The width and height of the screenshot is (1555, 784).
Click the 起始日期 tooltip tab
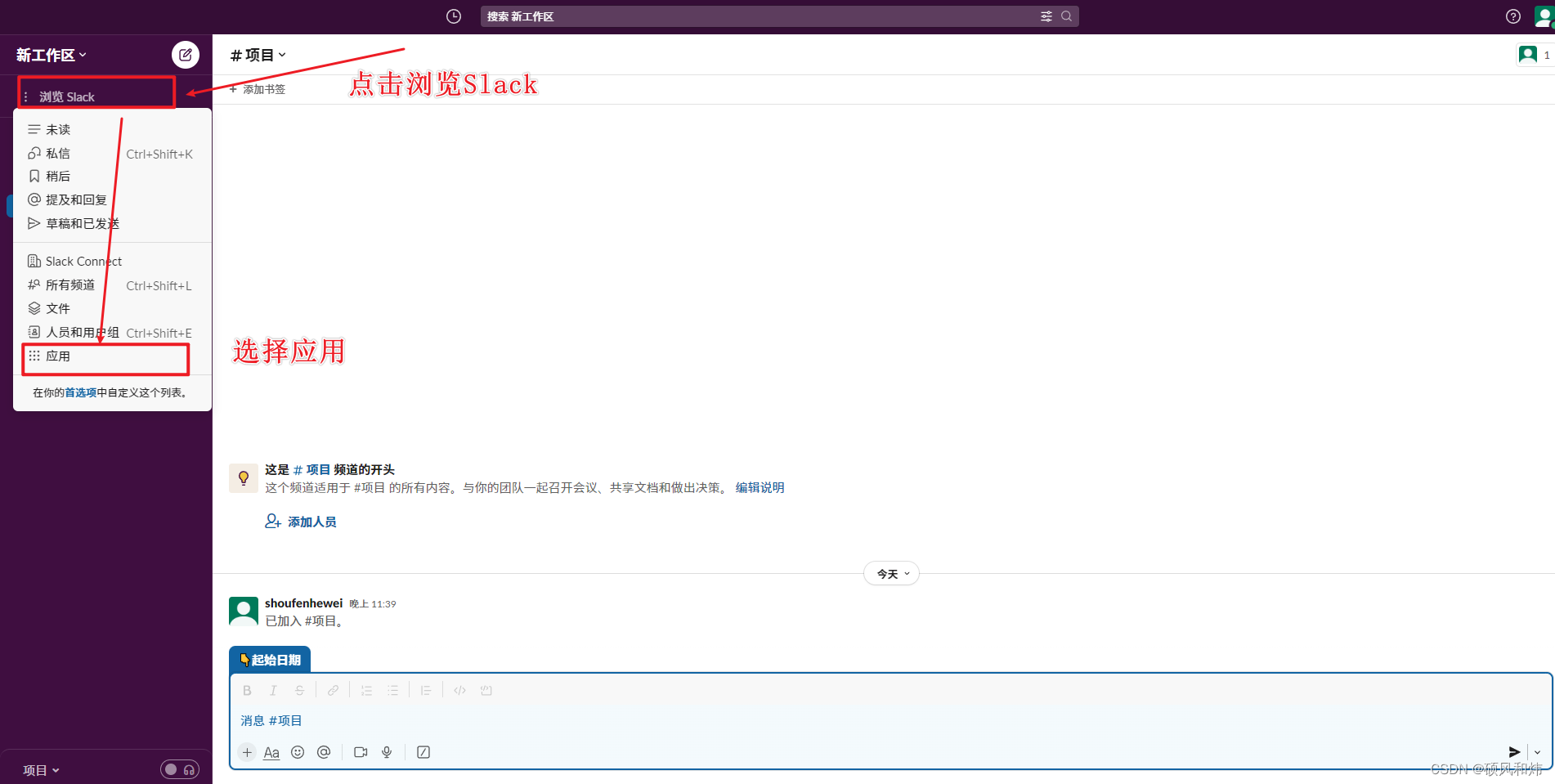(270, 660)
